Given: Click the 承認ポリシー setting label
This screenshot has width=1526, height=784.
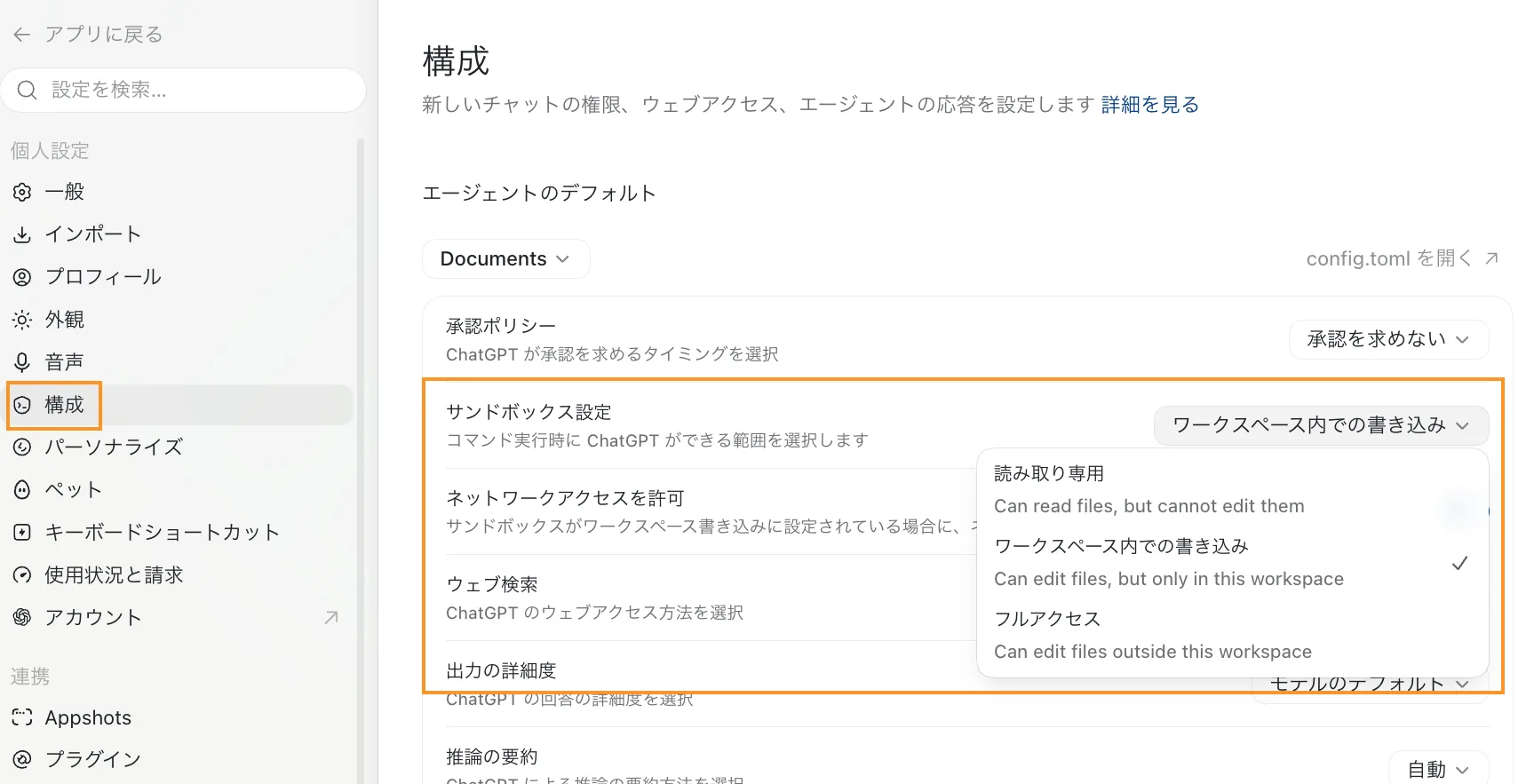Looking at the screenshot, I should point(501,326).
